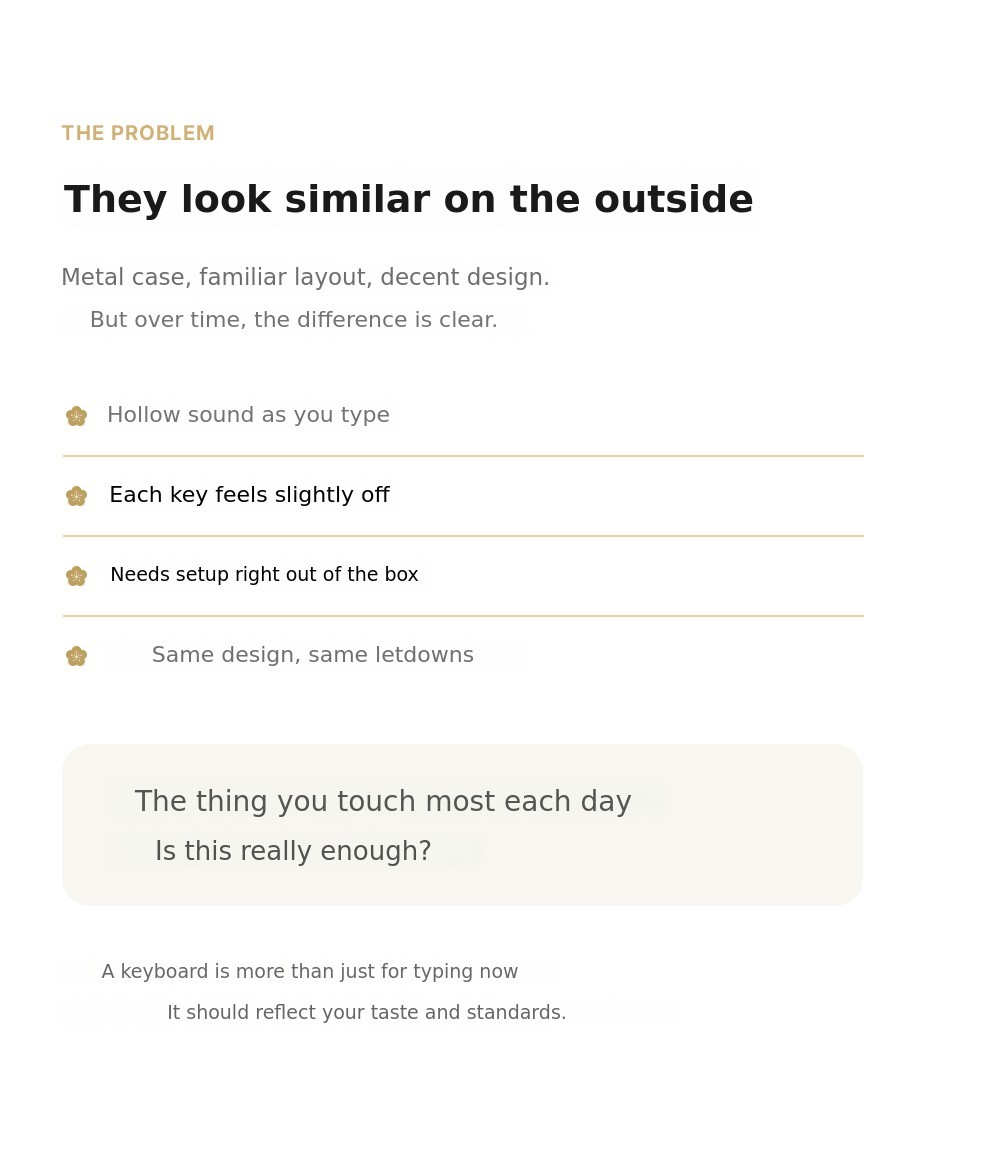Click A keyboard is more than text

(x=309, y=972)
